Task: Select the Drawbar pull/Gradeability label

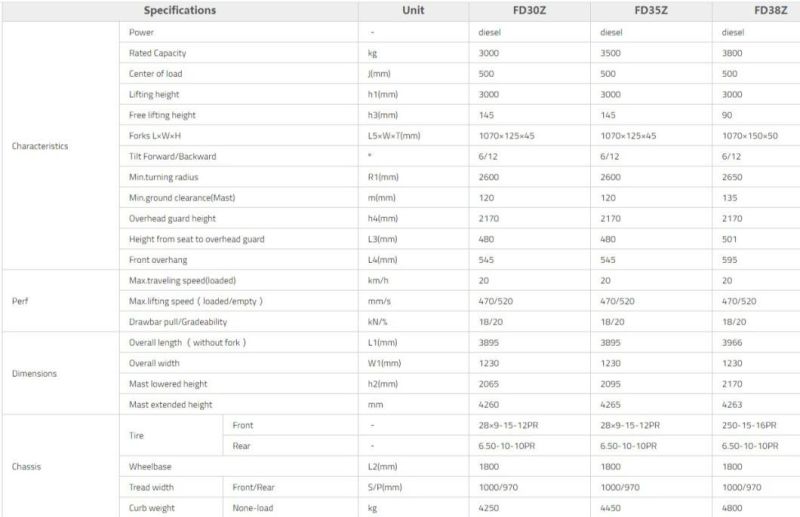Action: 178,322
